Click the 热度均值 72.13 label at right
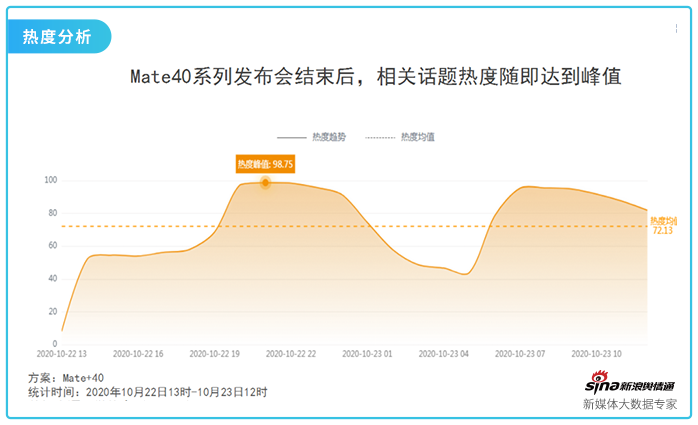Screen dimensions: 698x425 pos(663,226)
